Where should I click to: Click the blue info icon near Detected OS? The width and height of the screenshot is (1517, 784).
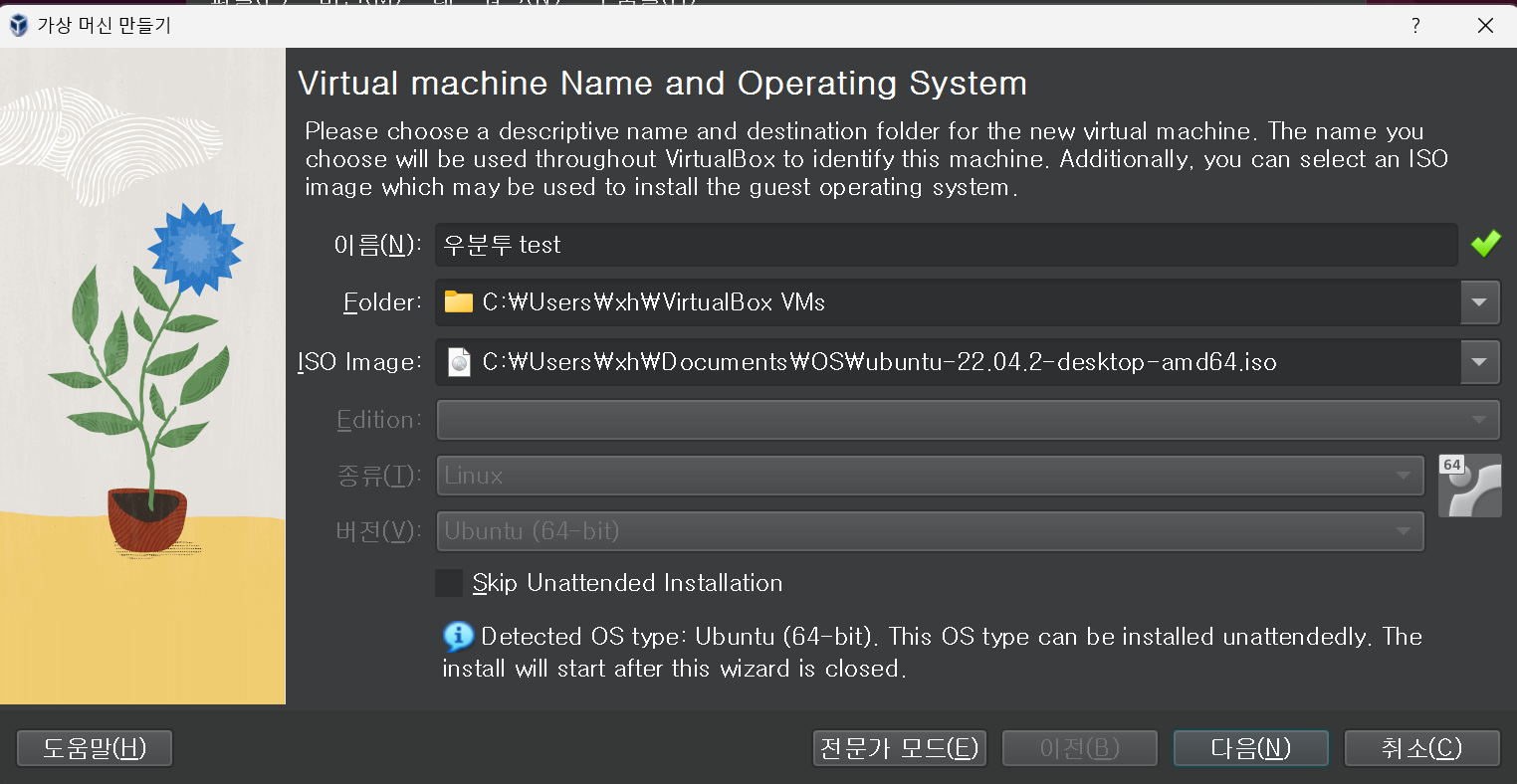(458, 637)
